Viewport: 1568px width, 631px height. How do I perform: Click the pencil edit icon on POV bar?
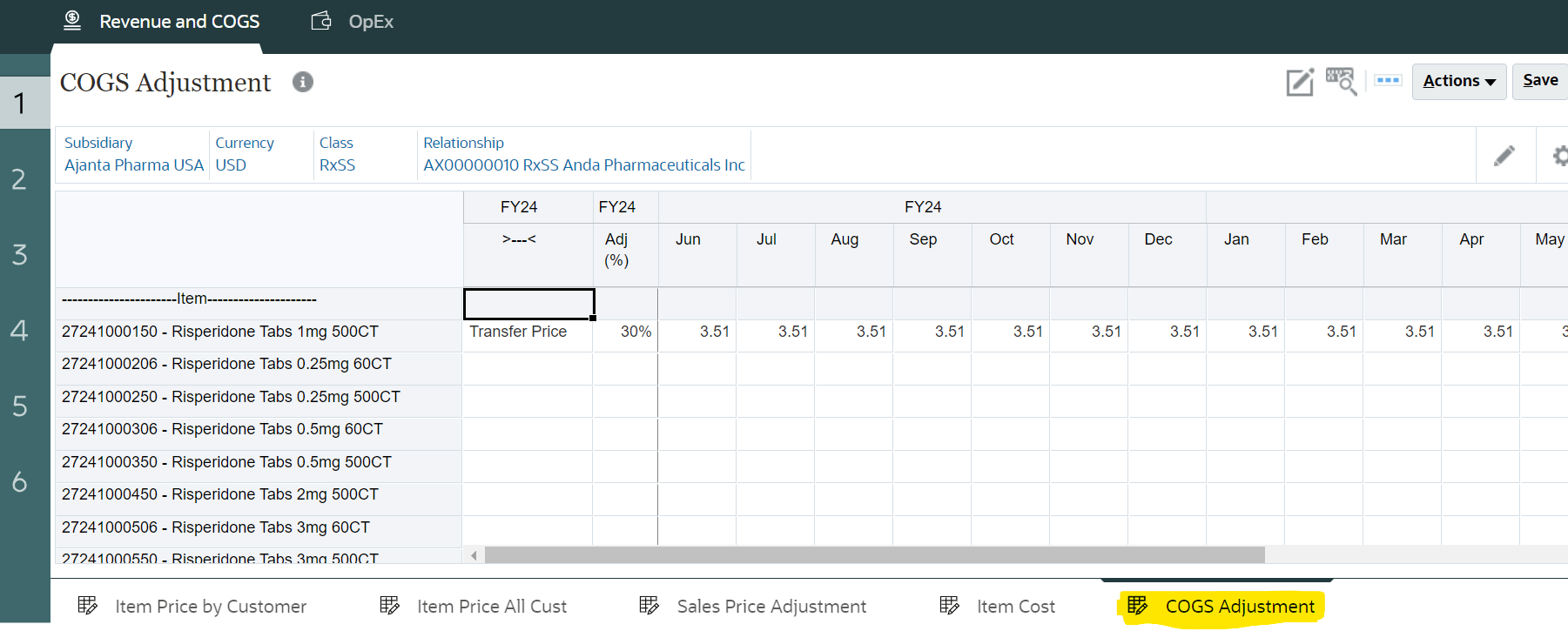pos(1504,156)
